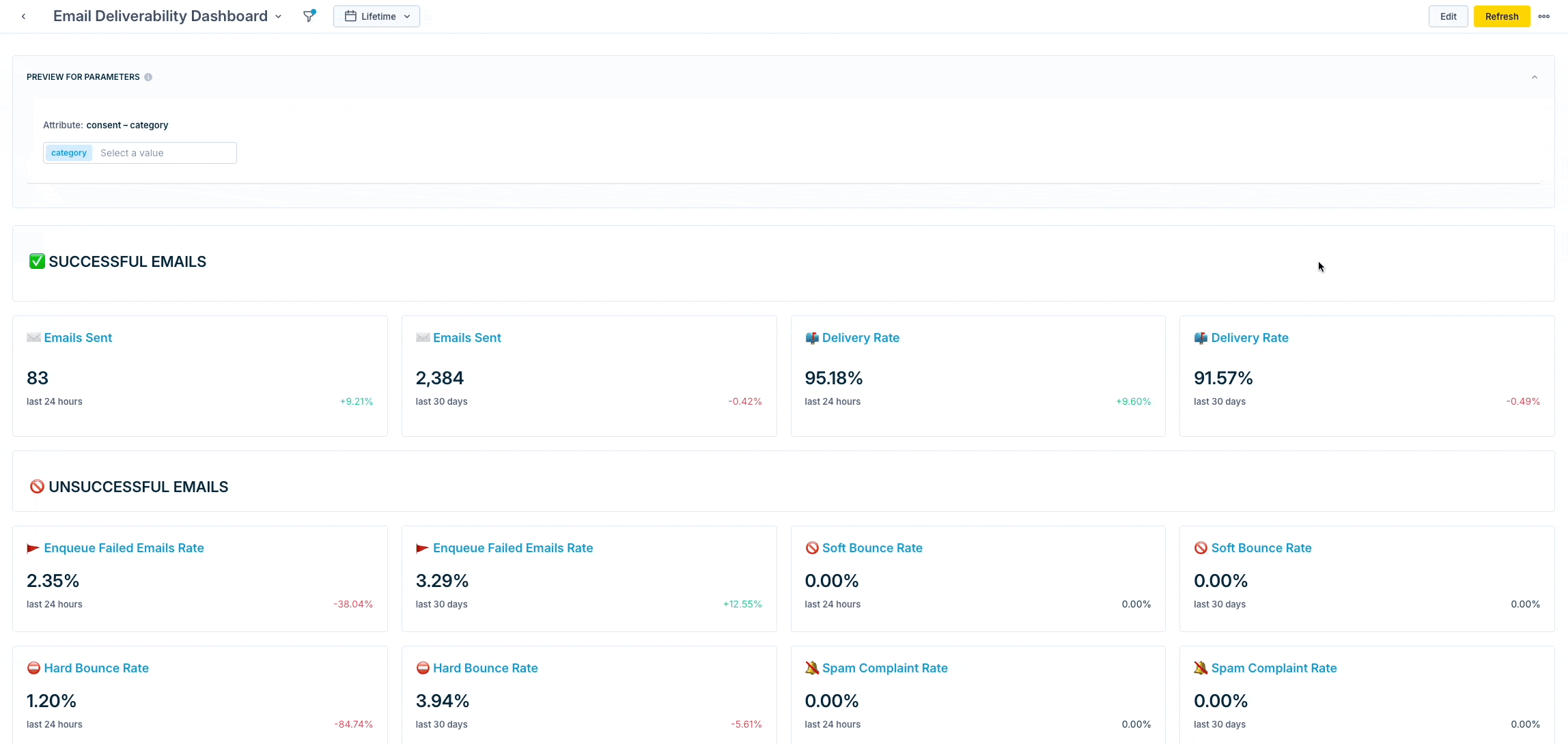Viewport: 1568px width, 744px height.
Task: Click the three-dot more options icon
Action: pyautogui.click(x=1544, y=16)
